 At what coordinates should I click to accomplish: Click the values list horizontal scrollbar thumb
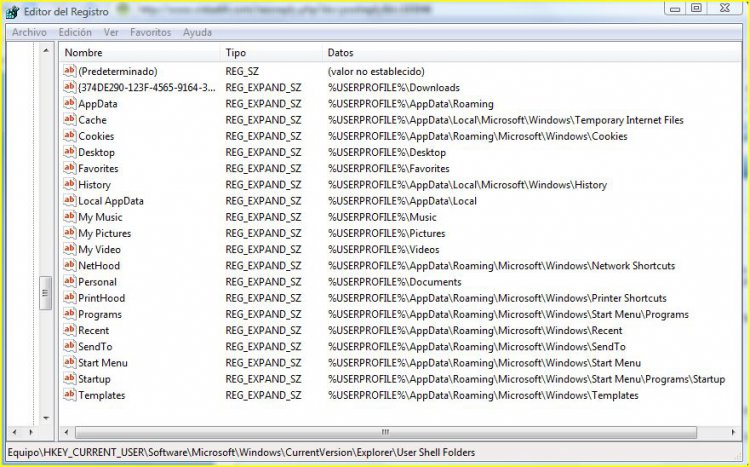pos(386,432)
